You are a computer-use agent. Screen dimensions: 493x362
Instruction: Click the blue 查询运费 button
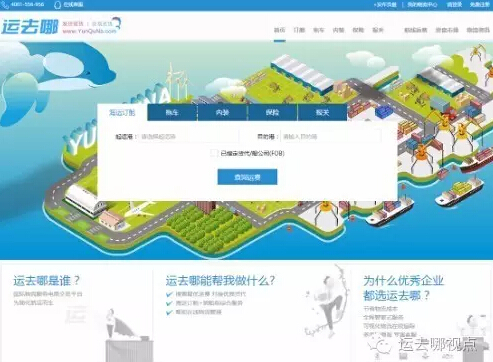pyautogui.click(x=247, y=177)
